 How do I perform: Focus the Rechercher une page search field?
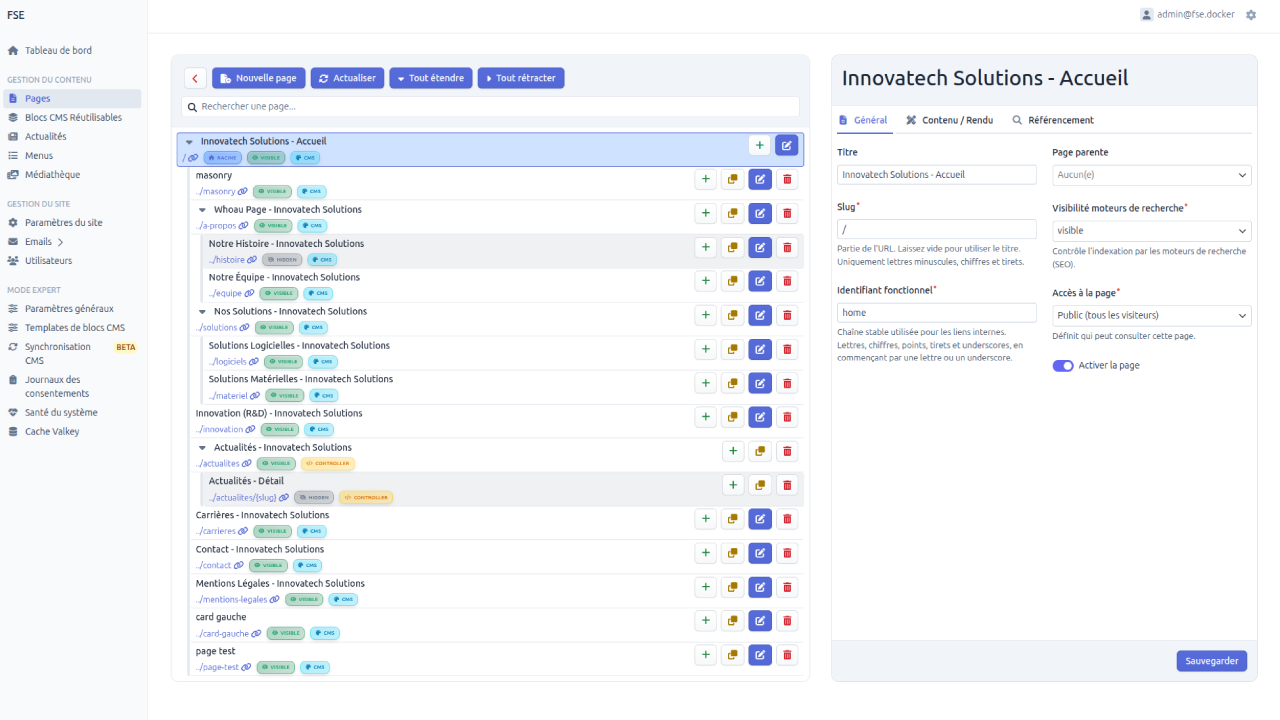click(490, 106)
